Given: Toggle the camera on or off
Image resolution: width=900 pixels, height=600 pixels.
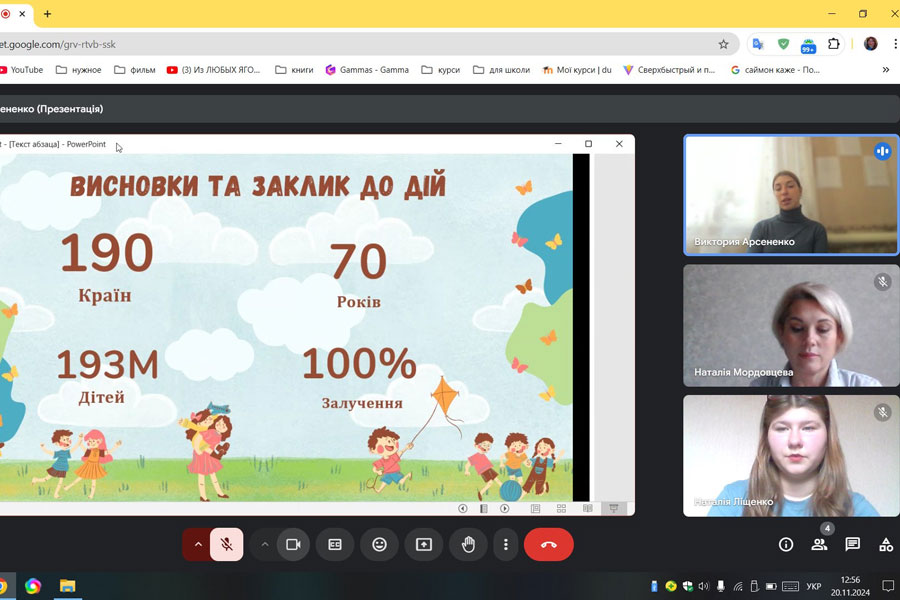Looking at the screenshot, I should click(x=293, y=544).
